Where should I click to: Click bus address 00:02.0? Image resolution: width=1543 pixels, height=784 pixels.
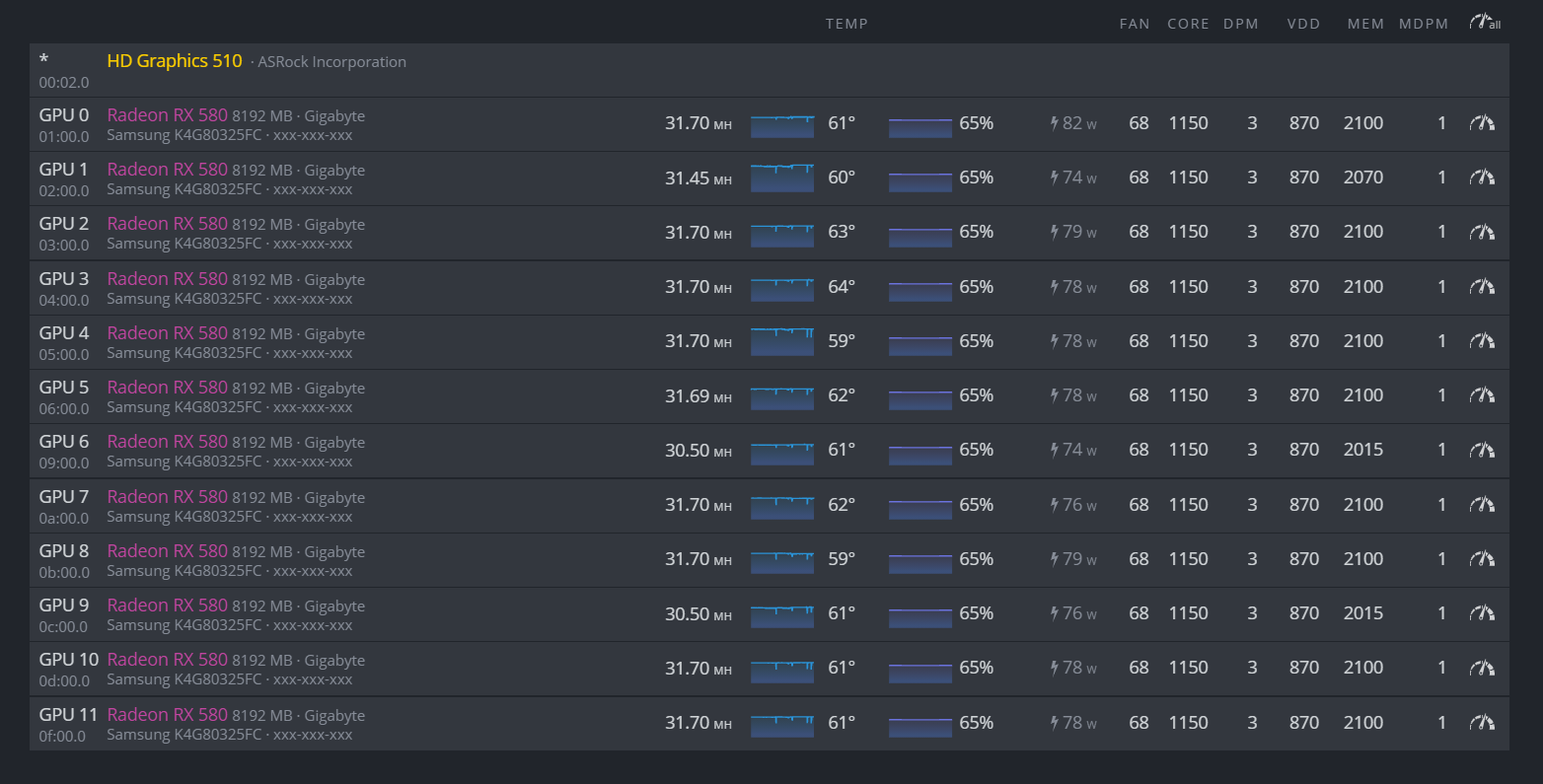tap(64, 83)
